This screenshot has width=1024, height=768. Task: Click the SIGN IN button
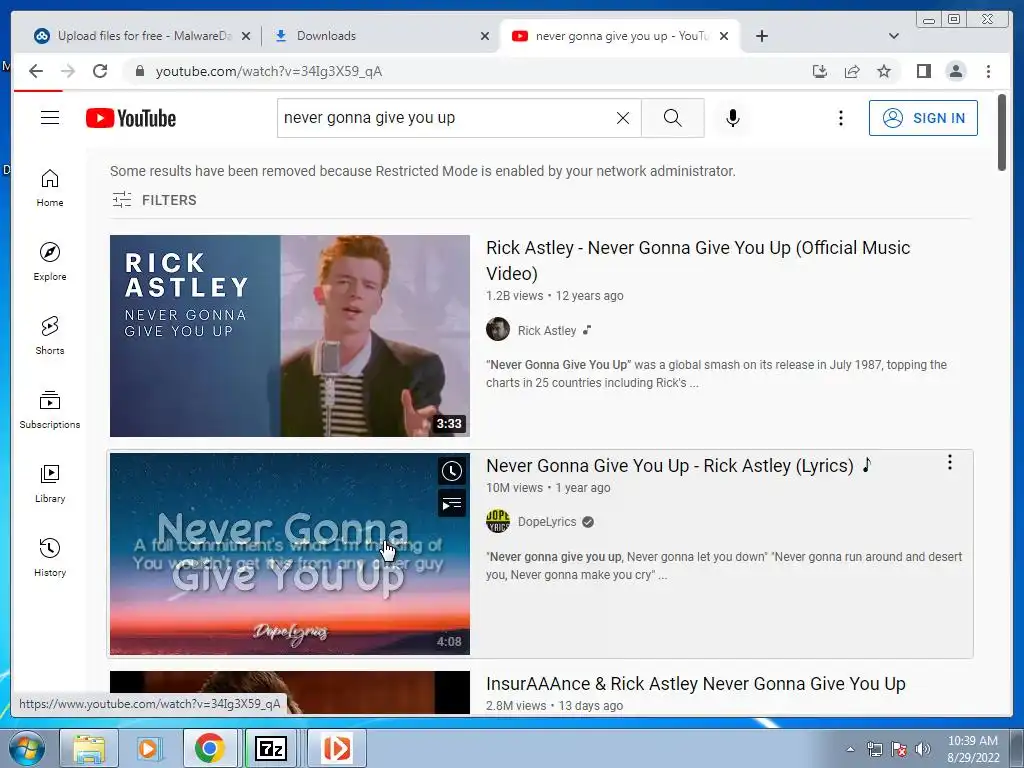(923, 118)
